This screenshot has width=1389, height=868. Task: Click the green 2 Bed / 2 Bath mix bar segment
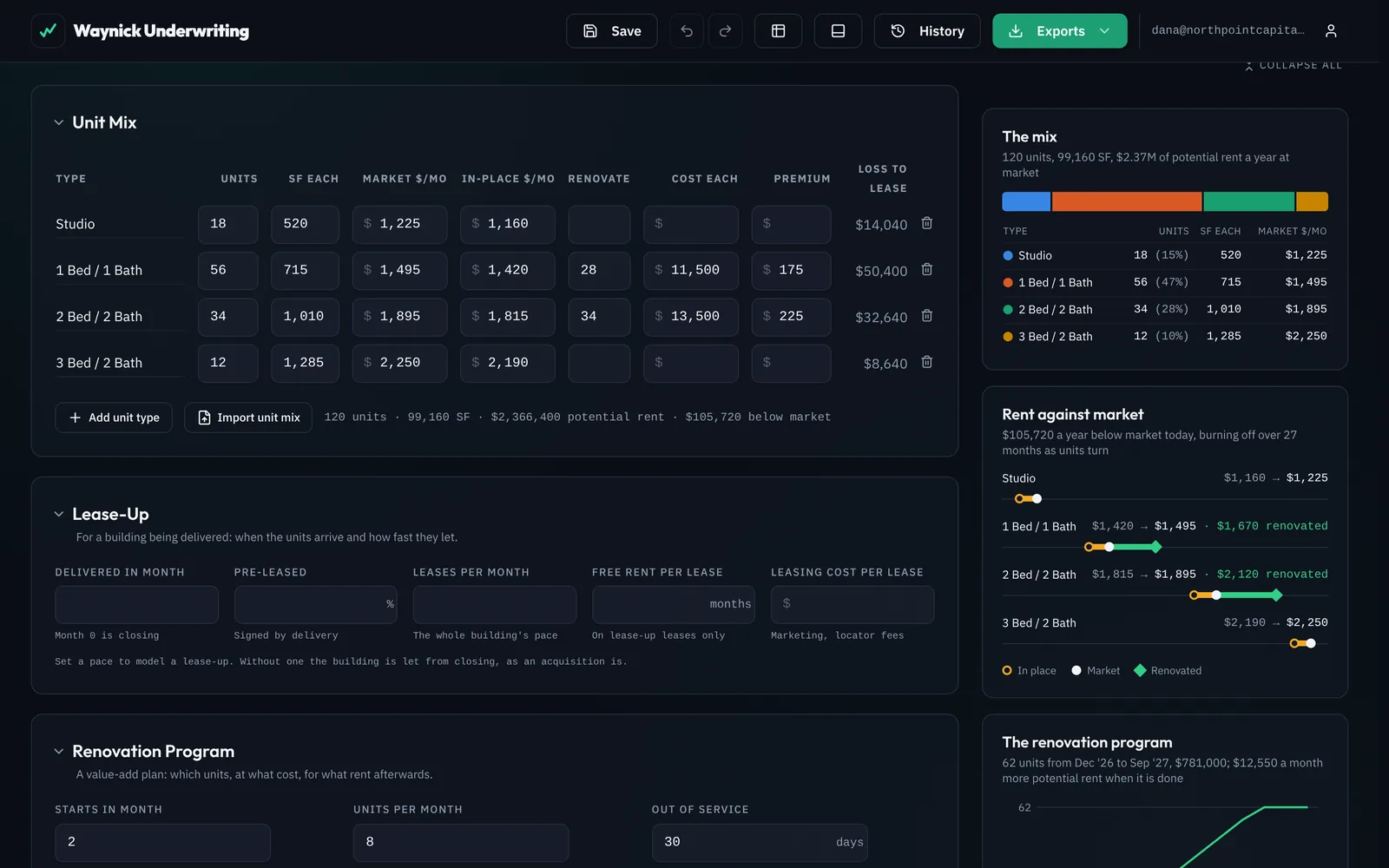(1249, 201)
